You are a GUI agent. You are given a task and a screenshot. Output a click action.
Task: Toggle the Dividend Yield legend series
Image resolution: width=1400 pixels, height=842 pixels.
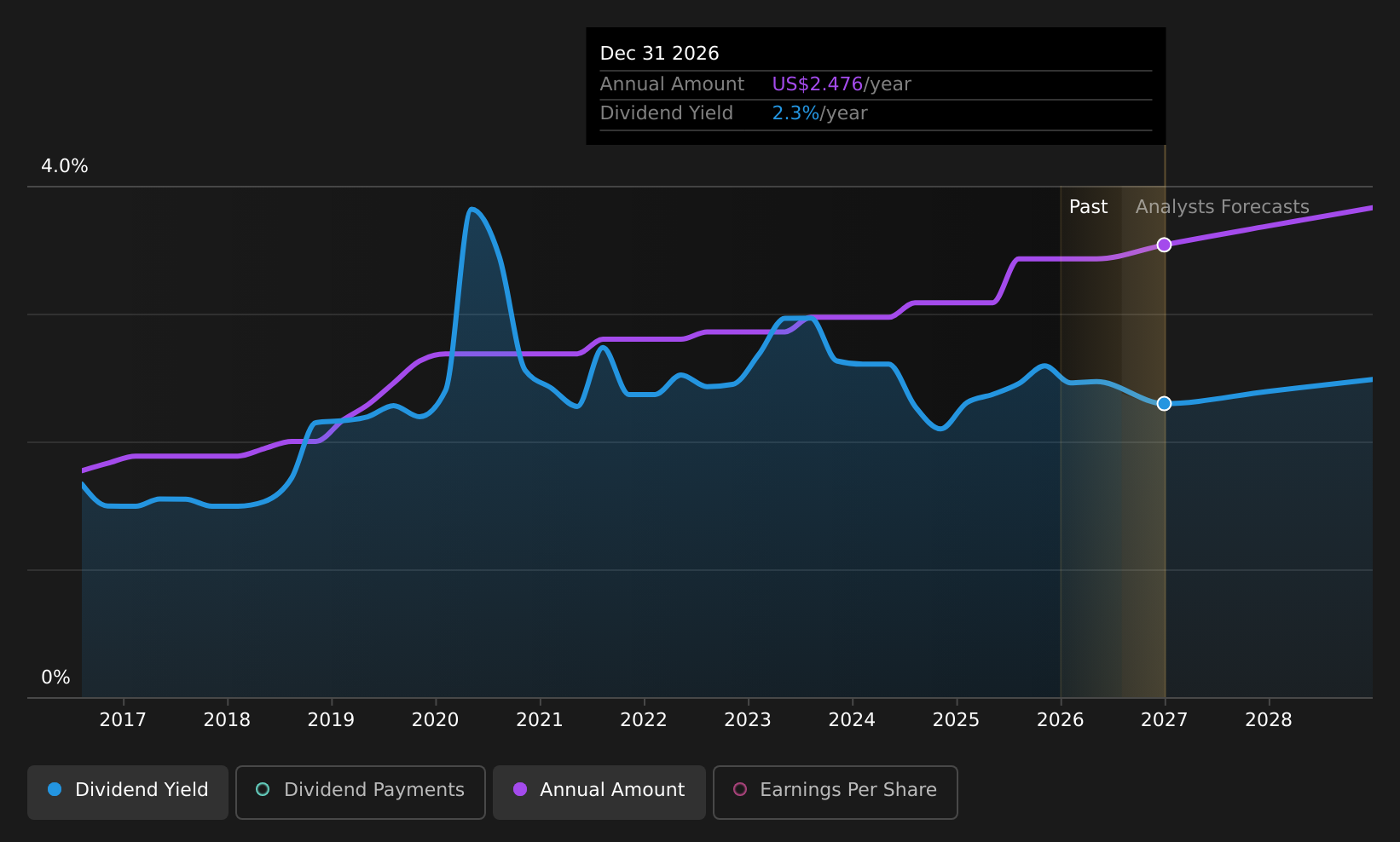point(128,792)
